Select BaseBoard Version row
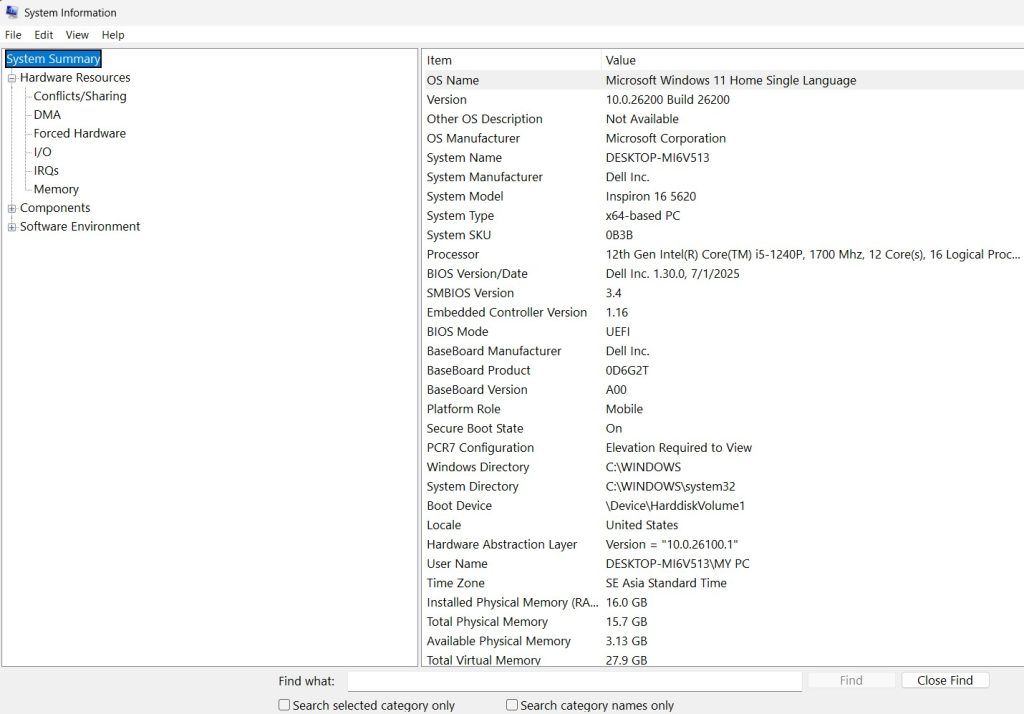 pos(723,389)
